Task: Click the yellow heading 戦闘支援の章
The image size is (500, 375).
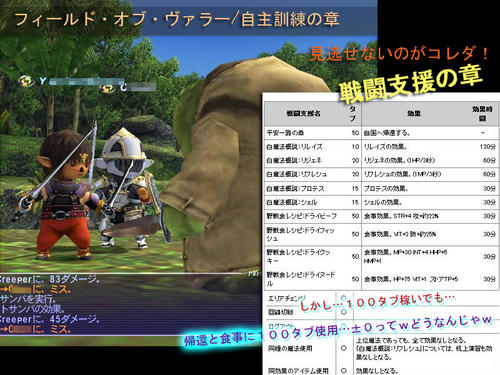Action: [x=411, y=83]
